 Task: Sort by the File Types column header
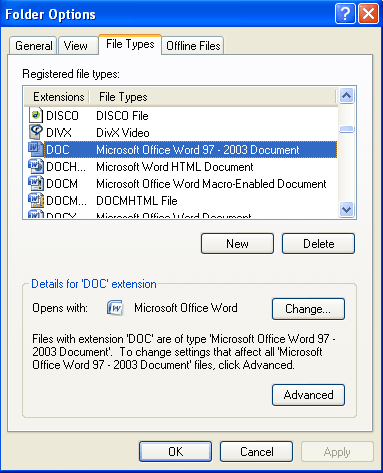coord(213,97)
